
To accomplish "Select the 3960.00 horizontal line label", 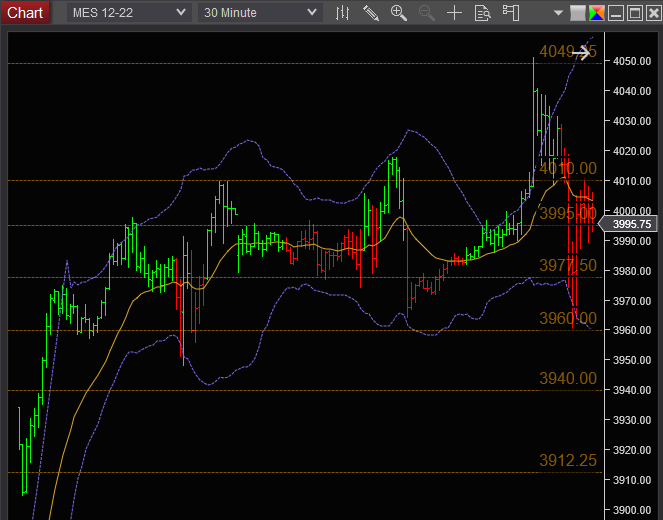I will (568, 318).
